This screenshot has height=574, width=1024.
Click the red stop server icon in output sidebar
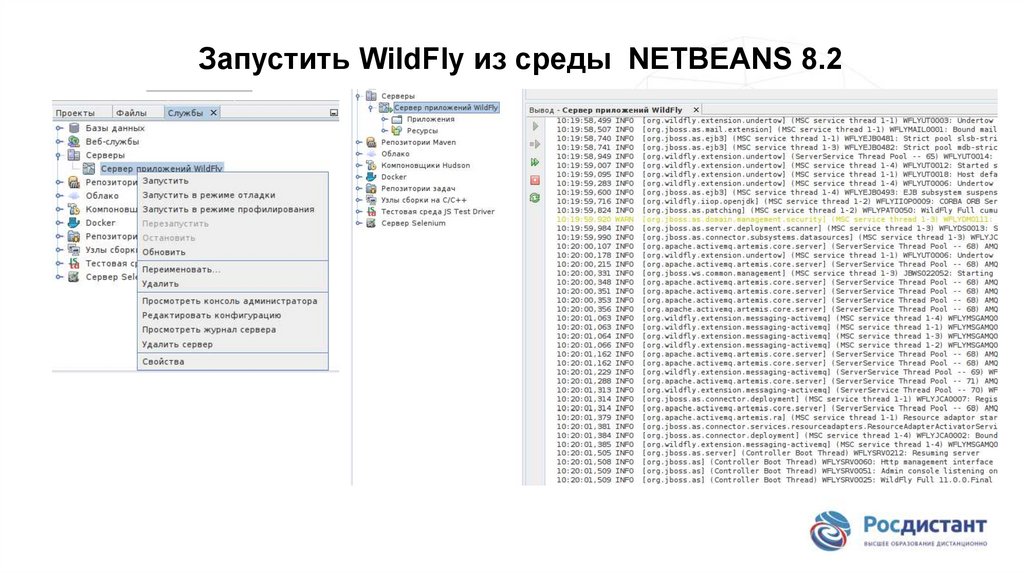pyautogui.click(x=535, y=180)
